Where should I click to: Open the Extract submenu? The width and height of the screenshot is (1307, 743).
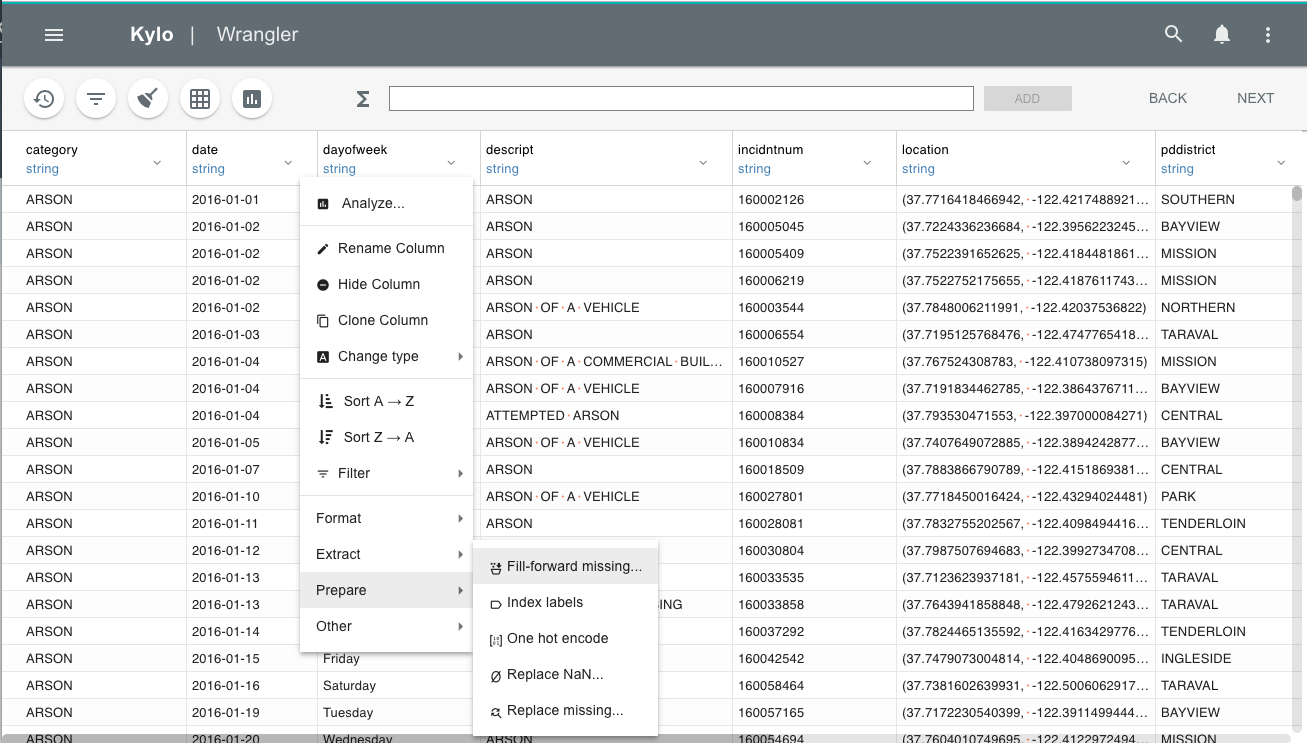(x=386, y=554)
